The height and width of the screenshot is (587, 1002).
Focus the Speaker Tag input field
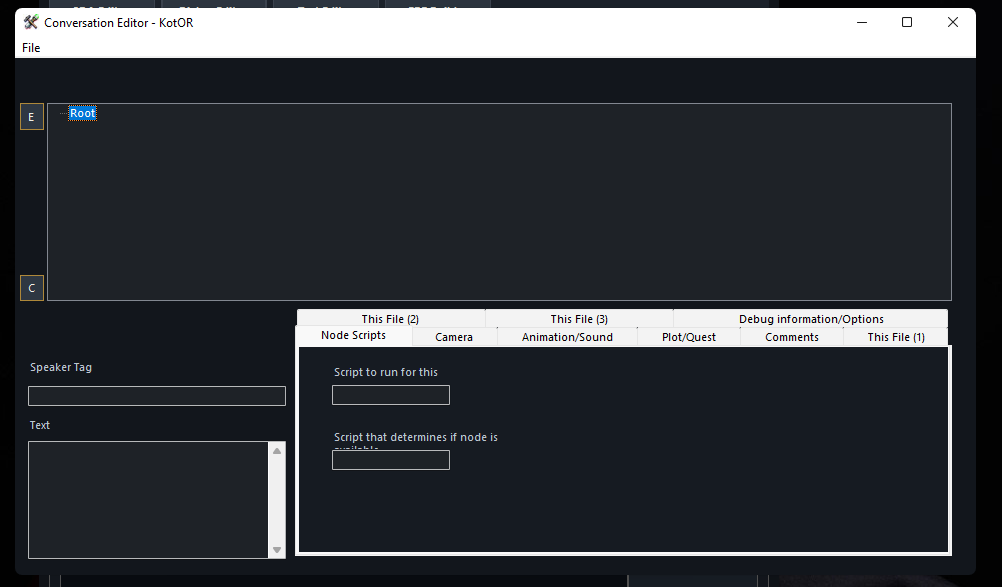(157, 396)
